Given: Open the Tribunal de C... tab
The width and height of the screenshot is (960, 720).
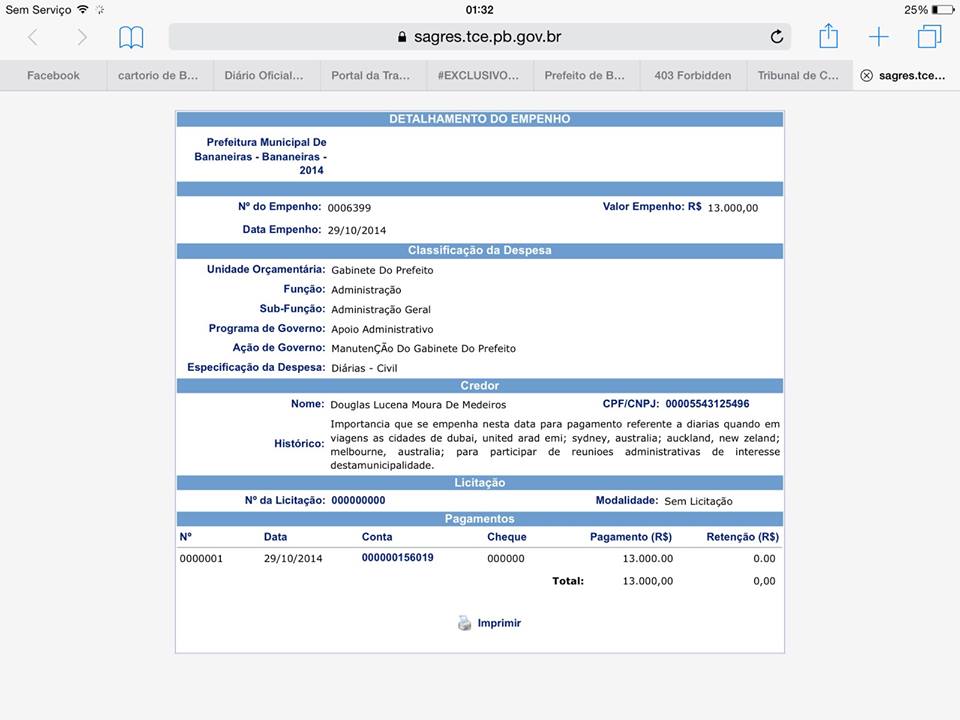Looking at the screenshot, I should (x=799, y=75).
